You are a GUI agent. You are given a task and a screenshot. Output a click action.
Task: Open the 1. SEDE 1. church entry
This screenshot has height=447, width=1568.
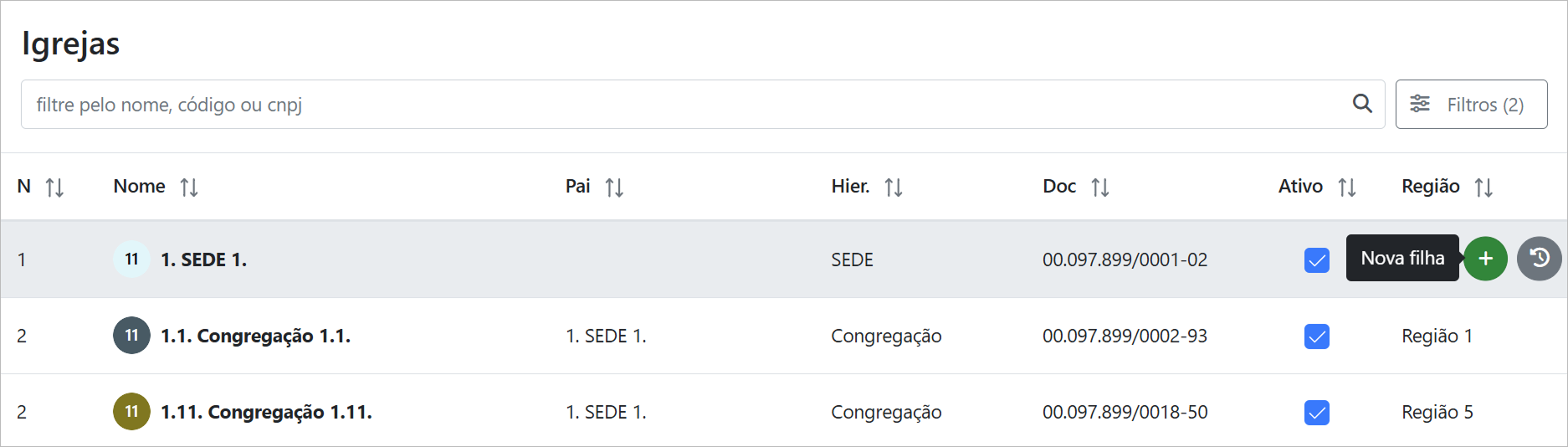(x=203, y=260)
